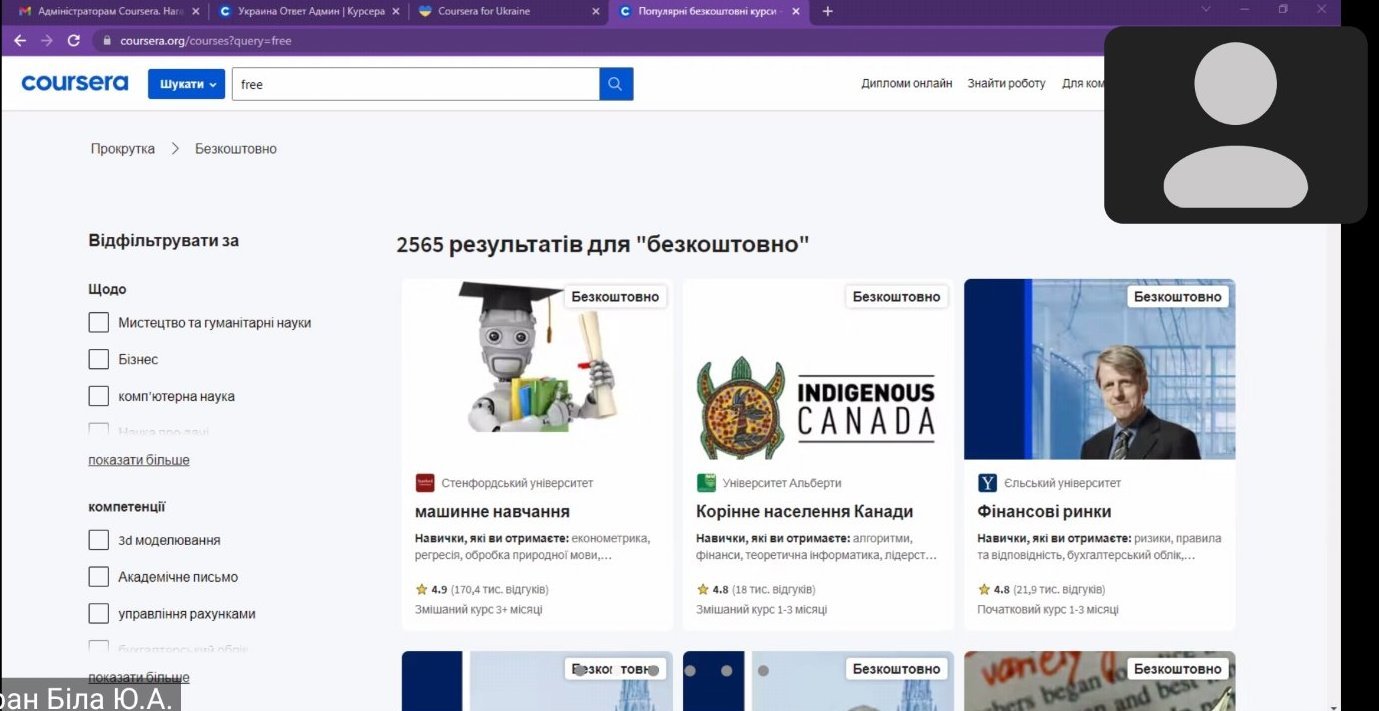Click the browser forward arrow
1379x711 pixels.
(47, 41)
